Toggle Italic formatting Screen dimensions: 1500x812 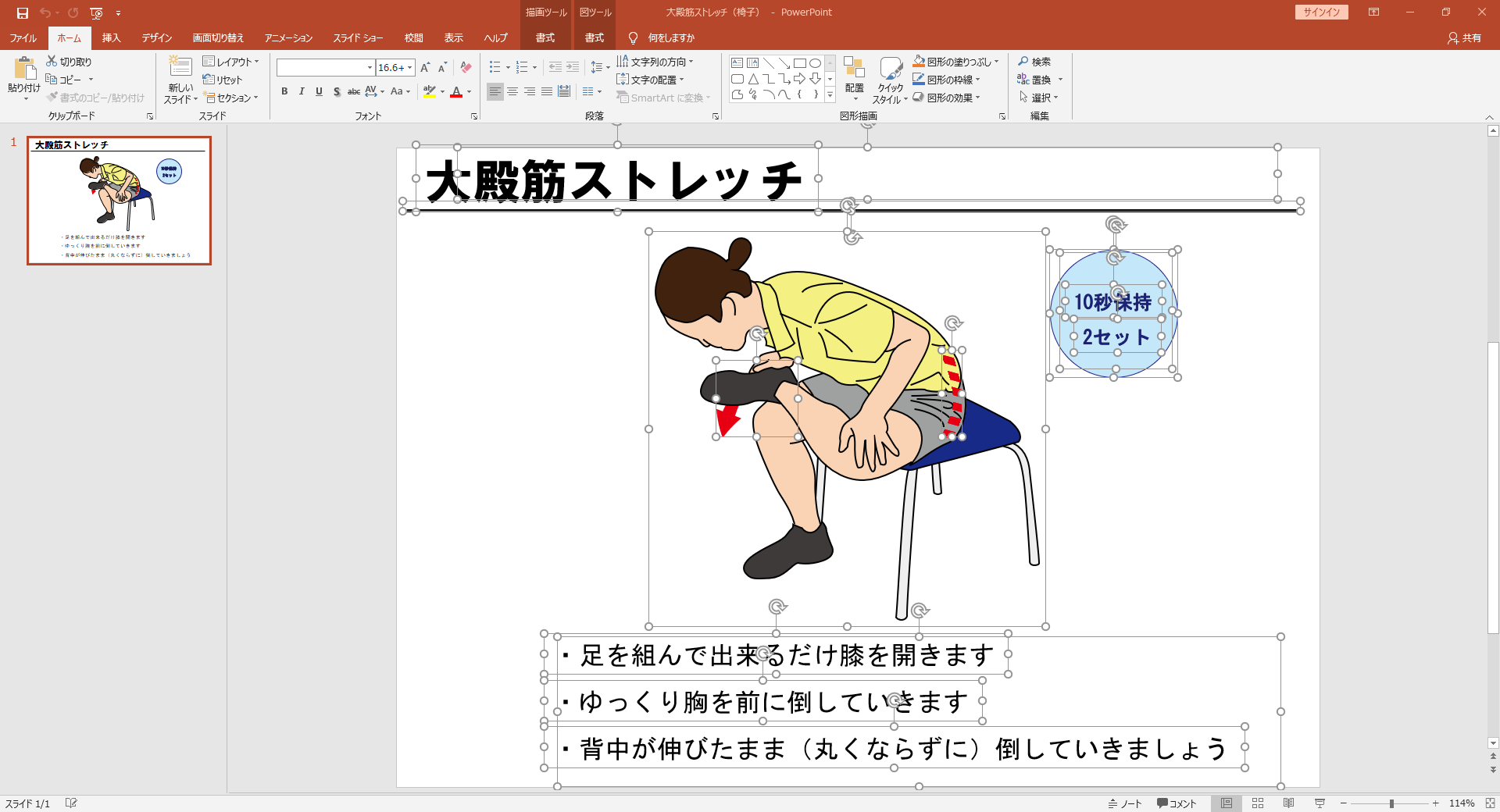point(302,92)
